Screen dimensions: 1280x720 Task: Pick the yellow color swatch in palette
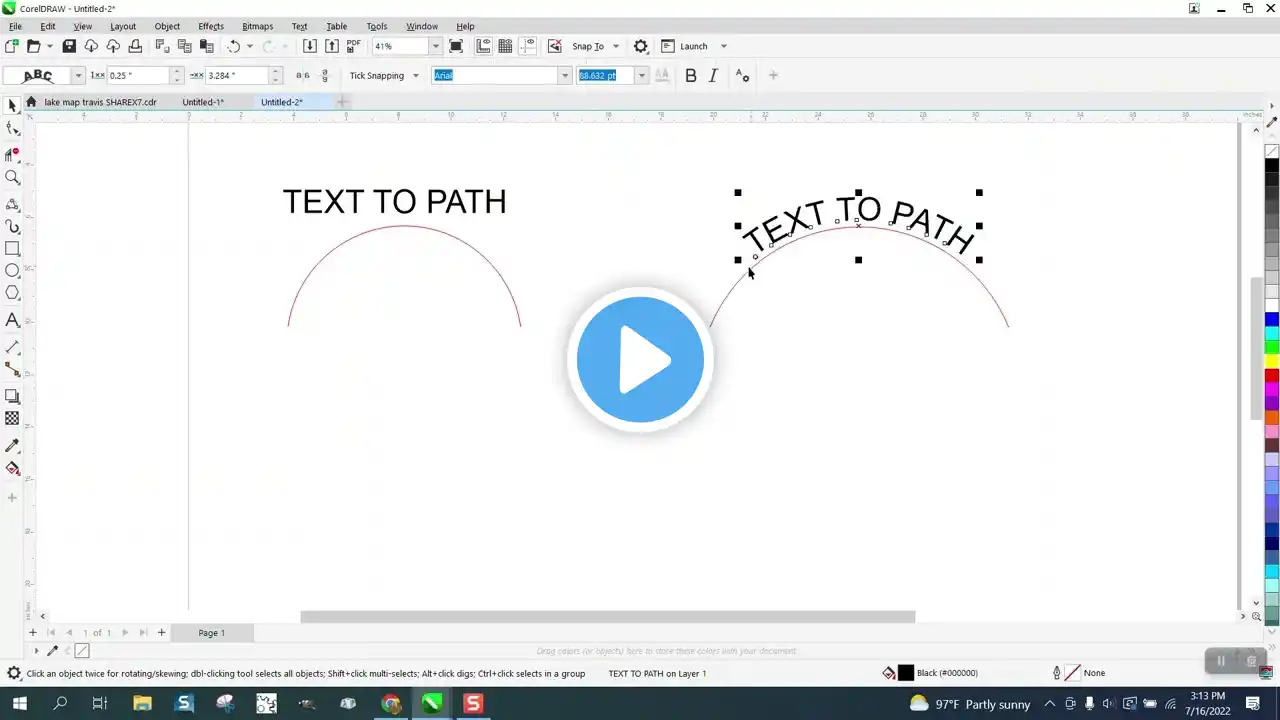click(x=1272, y=361)
